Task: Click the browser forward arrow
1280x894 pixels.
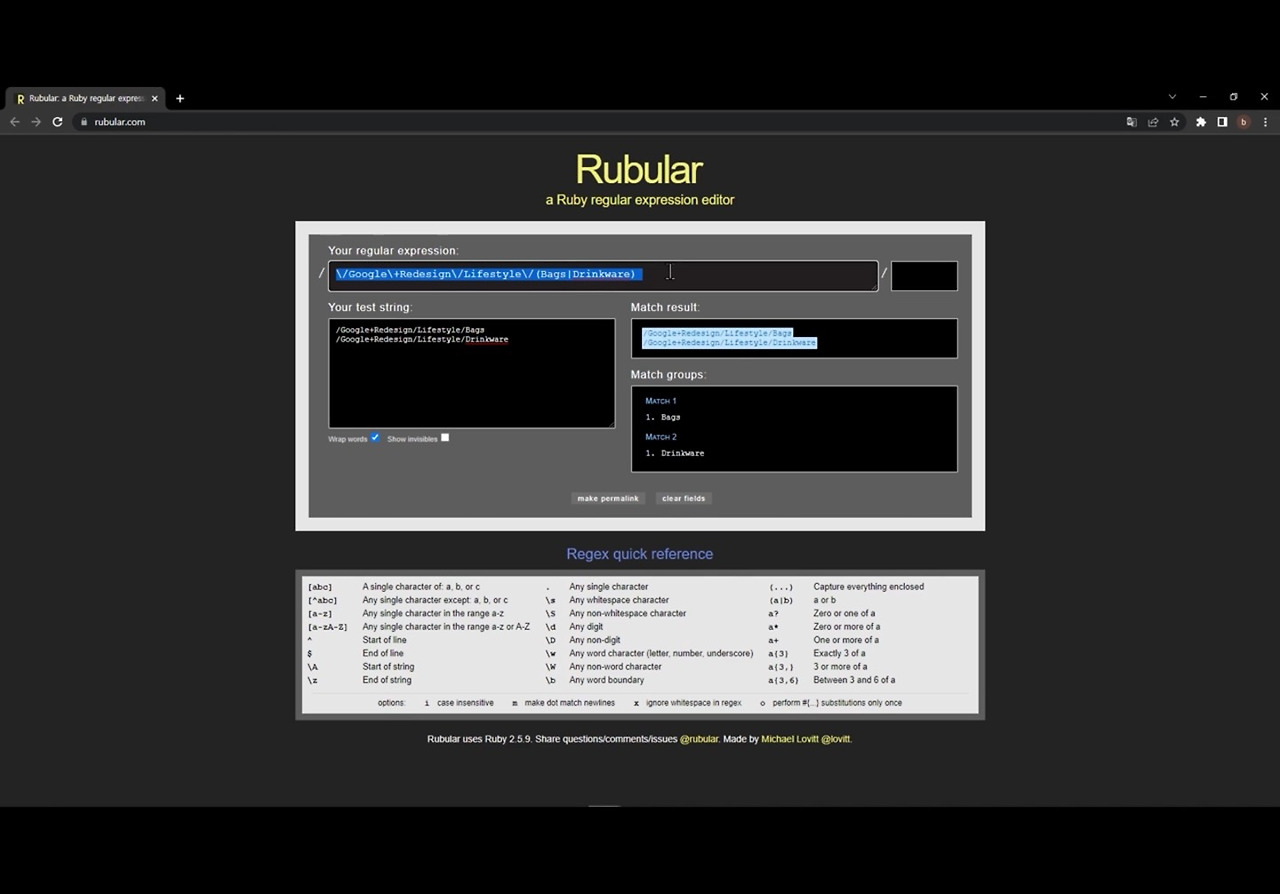Action: pos(36,122)
